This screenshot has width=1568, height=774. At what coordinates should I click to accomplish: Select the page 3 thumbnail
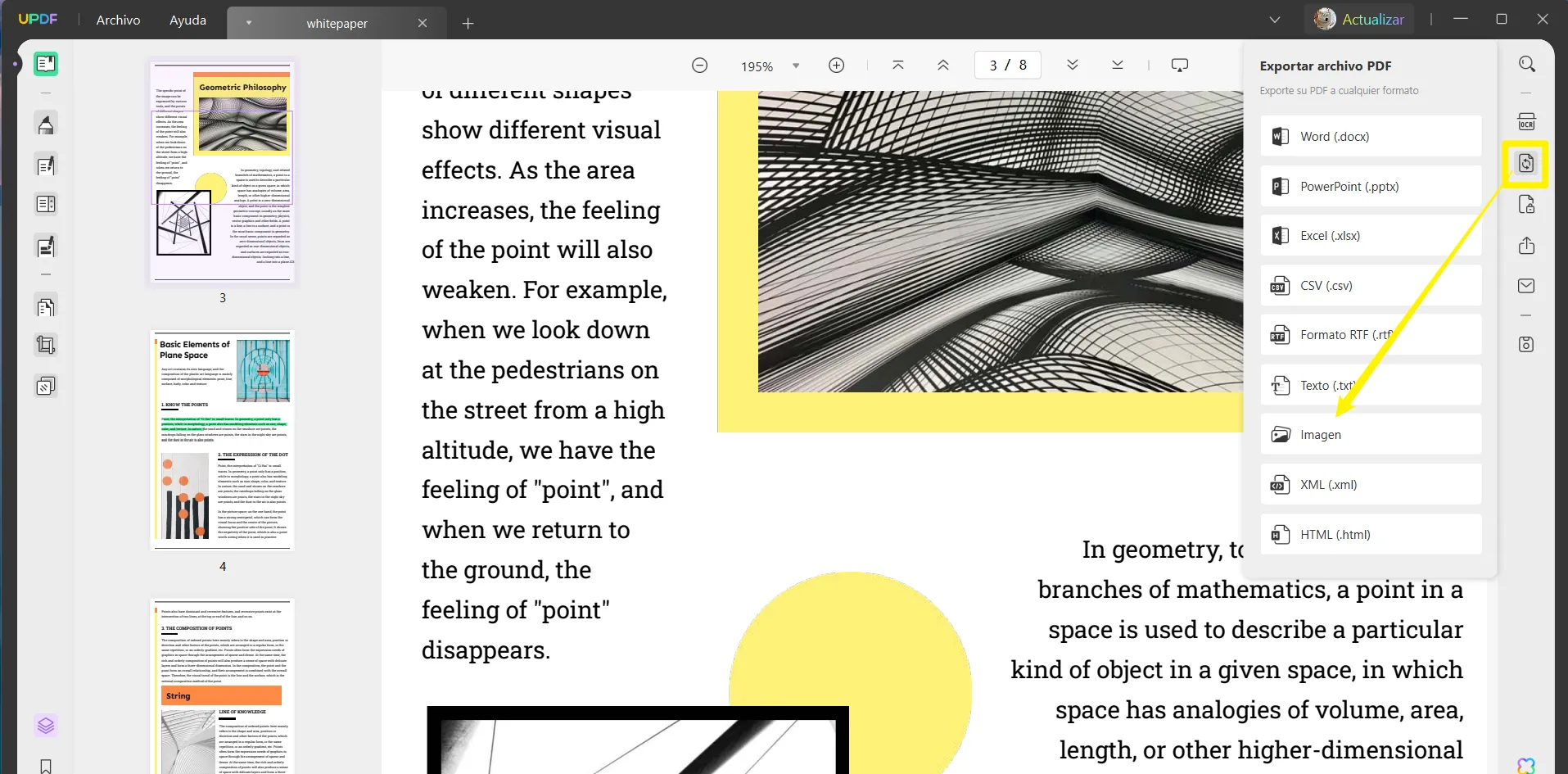click(x=223, y=172)
